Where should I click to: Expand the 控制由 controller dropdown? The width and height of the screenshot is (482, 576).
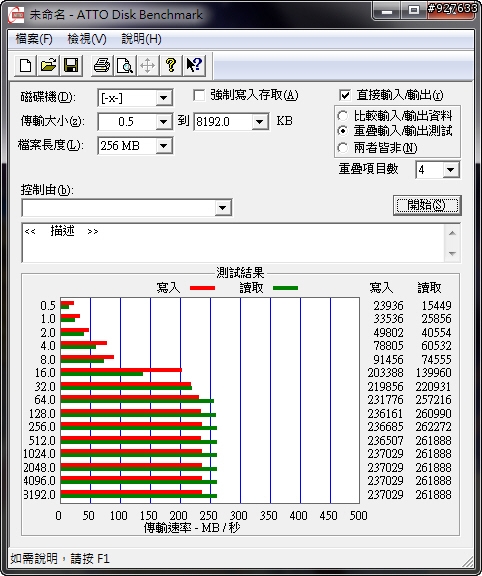point(222,208)
